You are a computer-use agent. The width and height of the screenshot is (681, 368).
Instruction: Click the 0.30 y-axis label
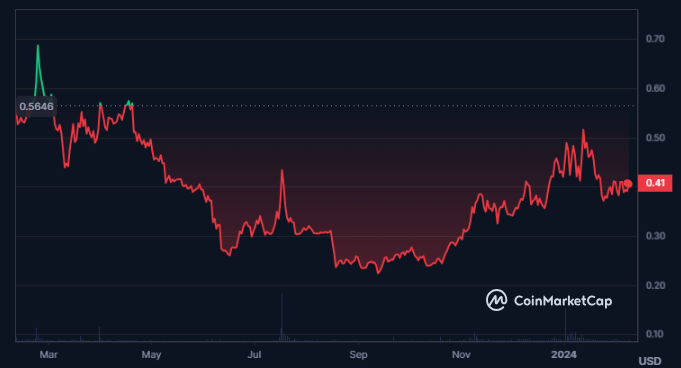tap(655, 236)
